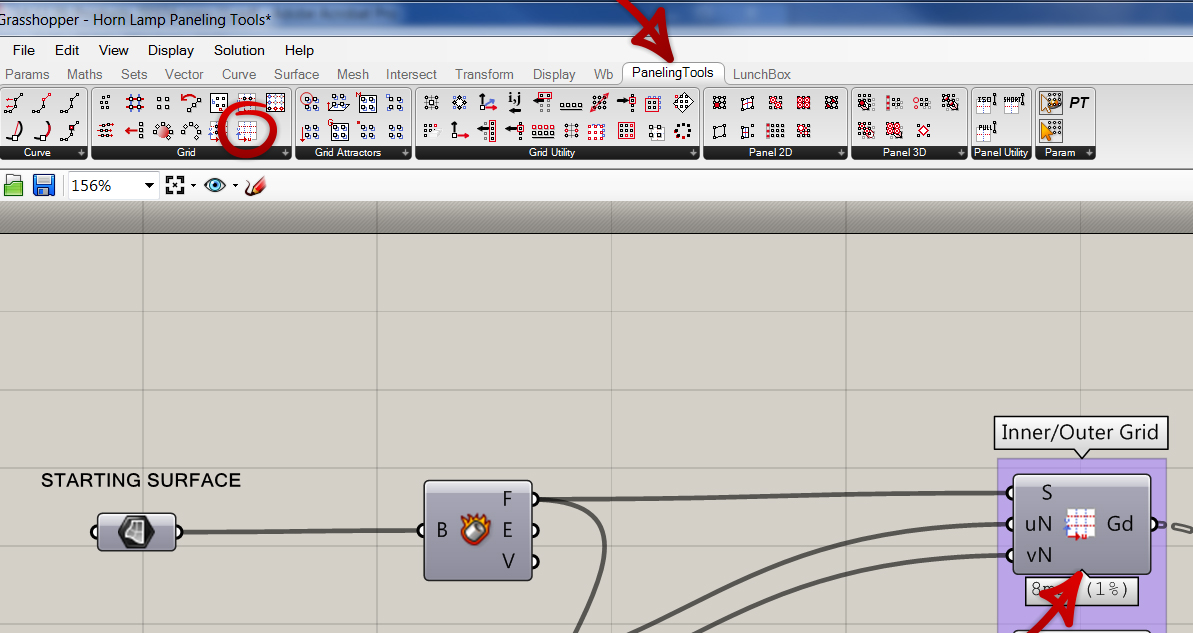The height and width of the screenshot is (633, 1193).
Task: Expand the Panel 3D group
Action: point(961,153)
